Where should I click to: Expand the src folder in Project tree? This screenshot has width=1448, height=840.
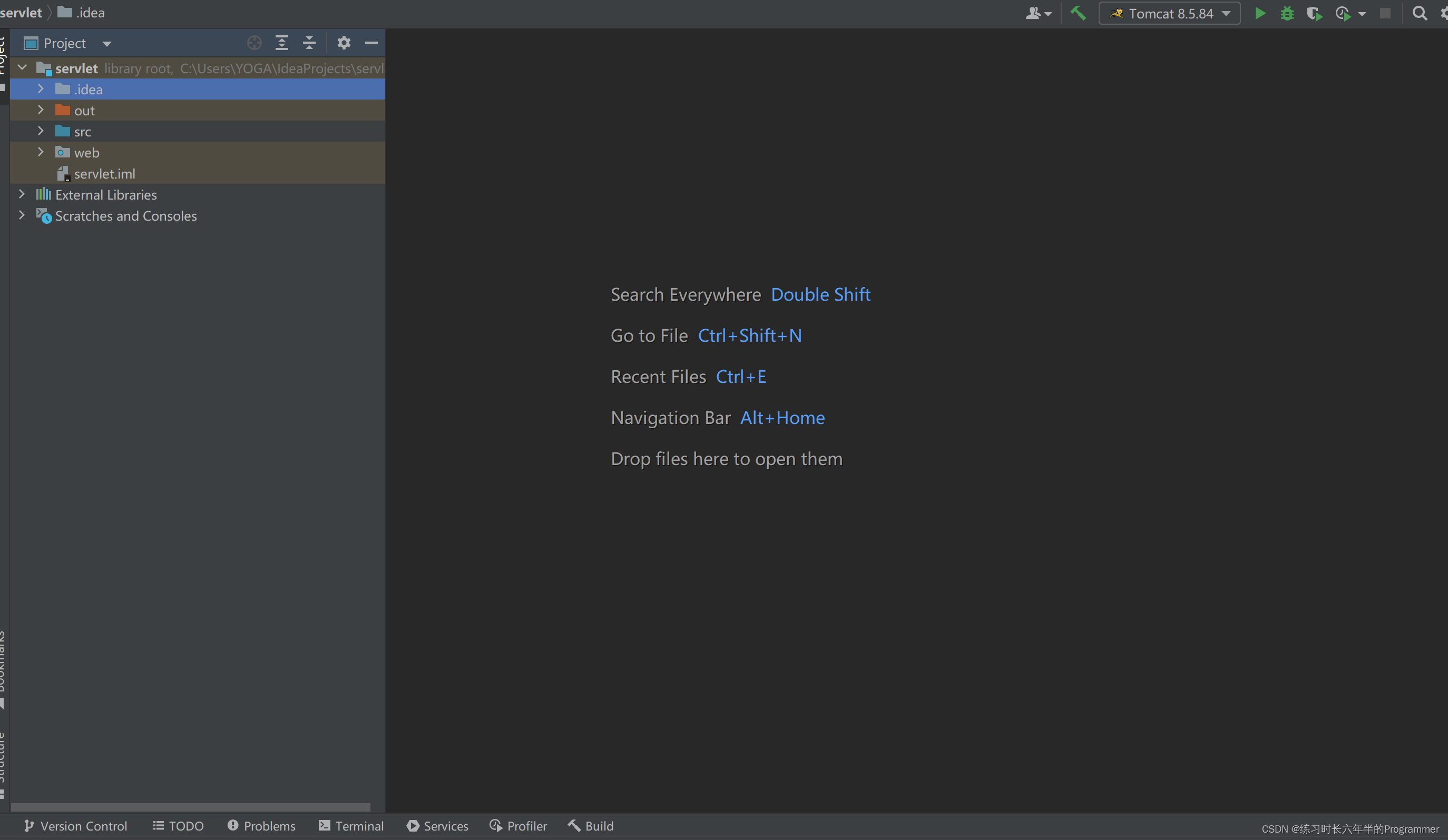(41, 131)
